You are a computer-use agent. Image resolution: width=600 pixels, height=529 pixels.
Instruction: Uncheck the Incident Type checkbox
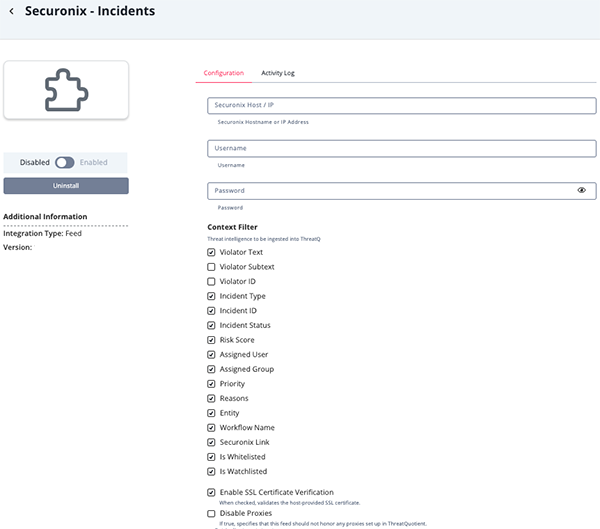(x=211, y=296)
